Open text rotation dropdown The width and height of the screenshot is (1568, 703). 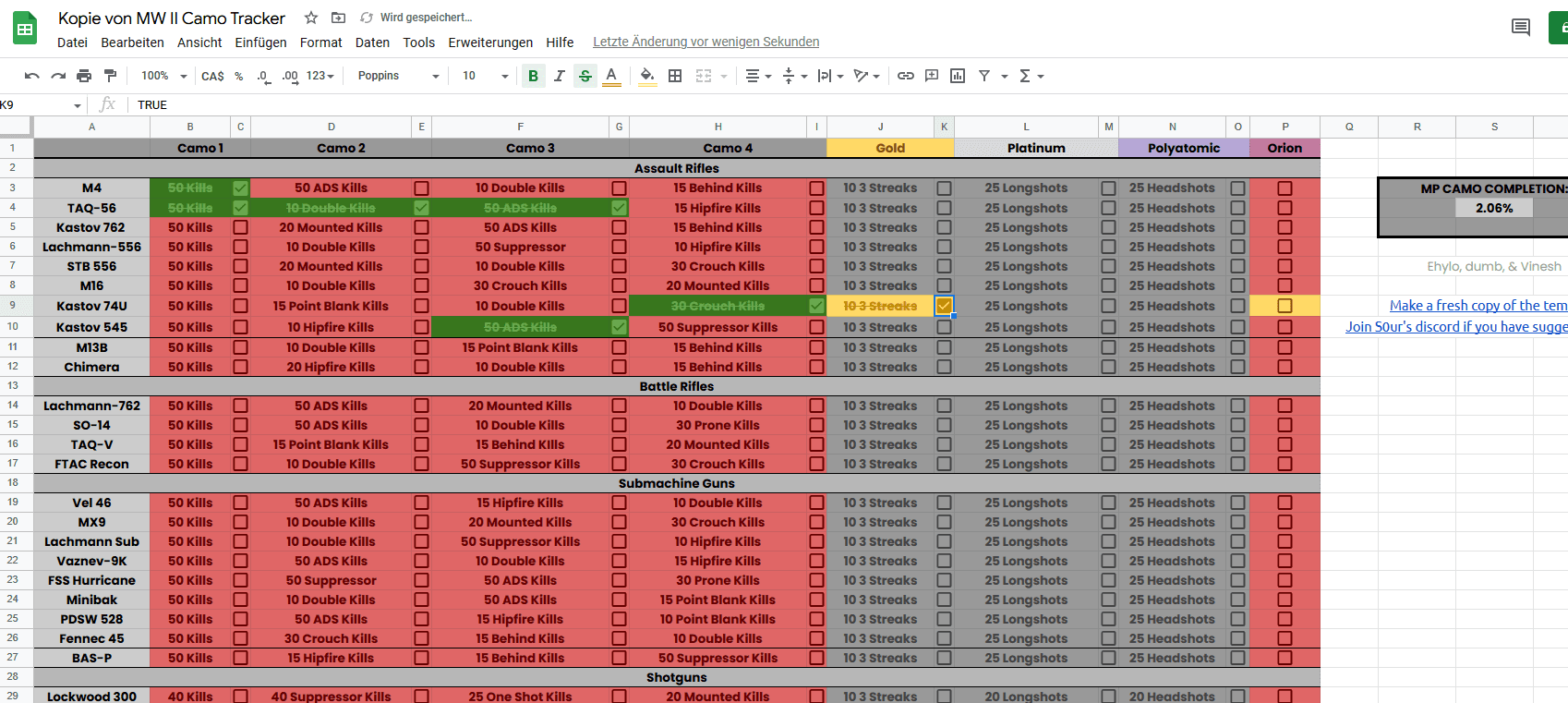[866, 76]
